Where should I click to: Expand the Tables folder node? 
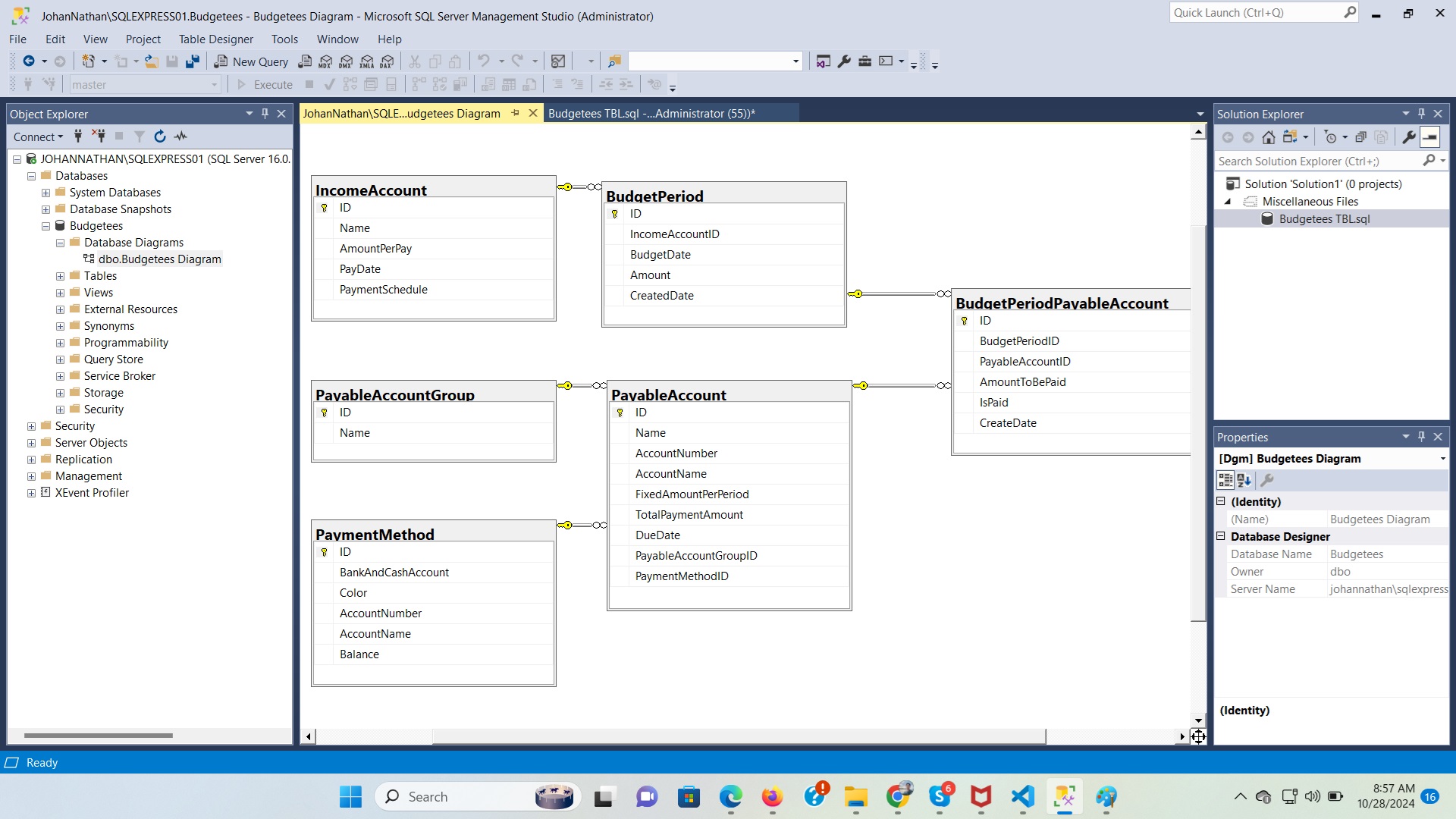60,276
